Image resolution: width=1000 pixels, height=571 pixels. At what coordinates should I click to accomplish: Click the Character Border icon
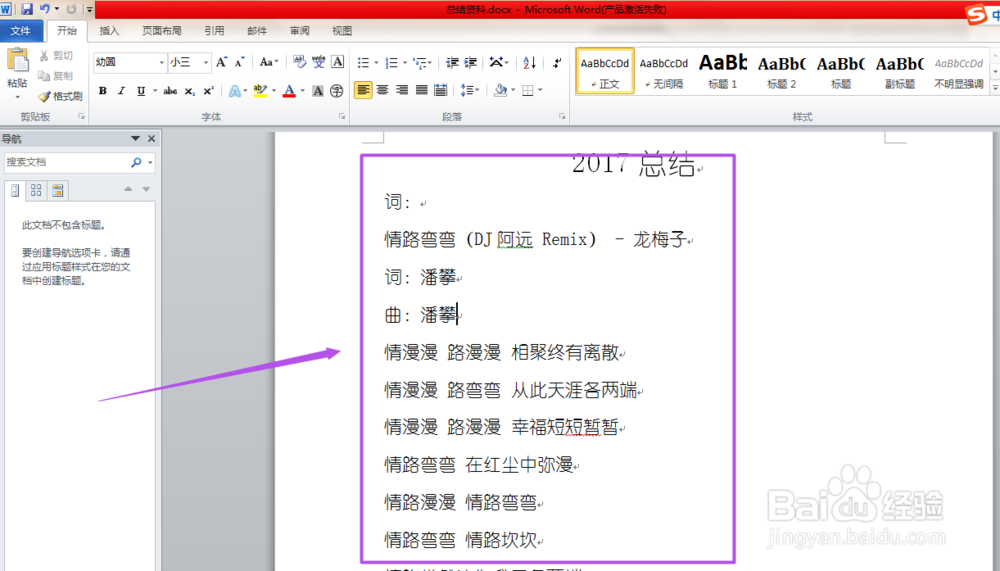338,62
